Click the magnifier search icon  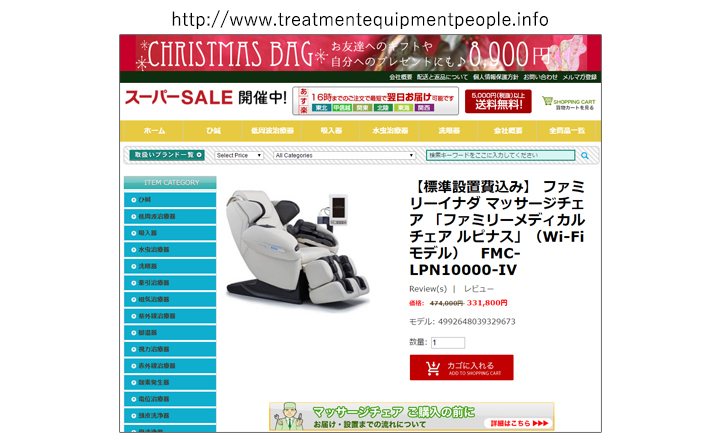tap(585, 156)
